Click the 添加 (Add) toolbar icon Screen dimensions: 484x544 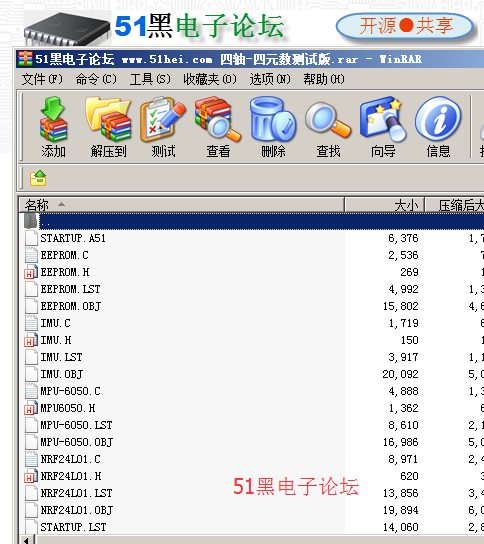click(53, 119)
